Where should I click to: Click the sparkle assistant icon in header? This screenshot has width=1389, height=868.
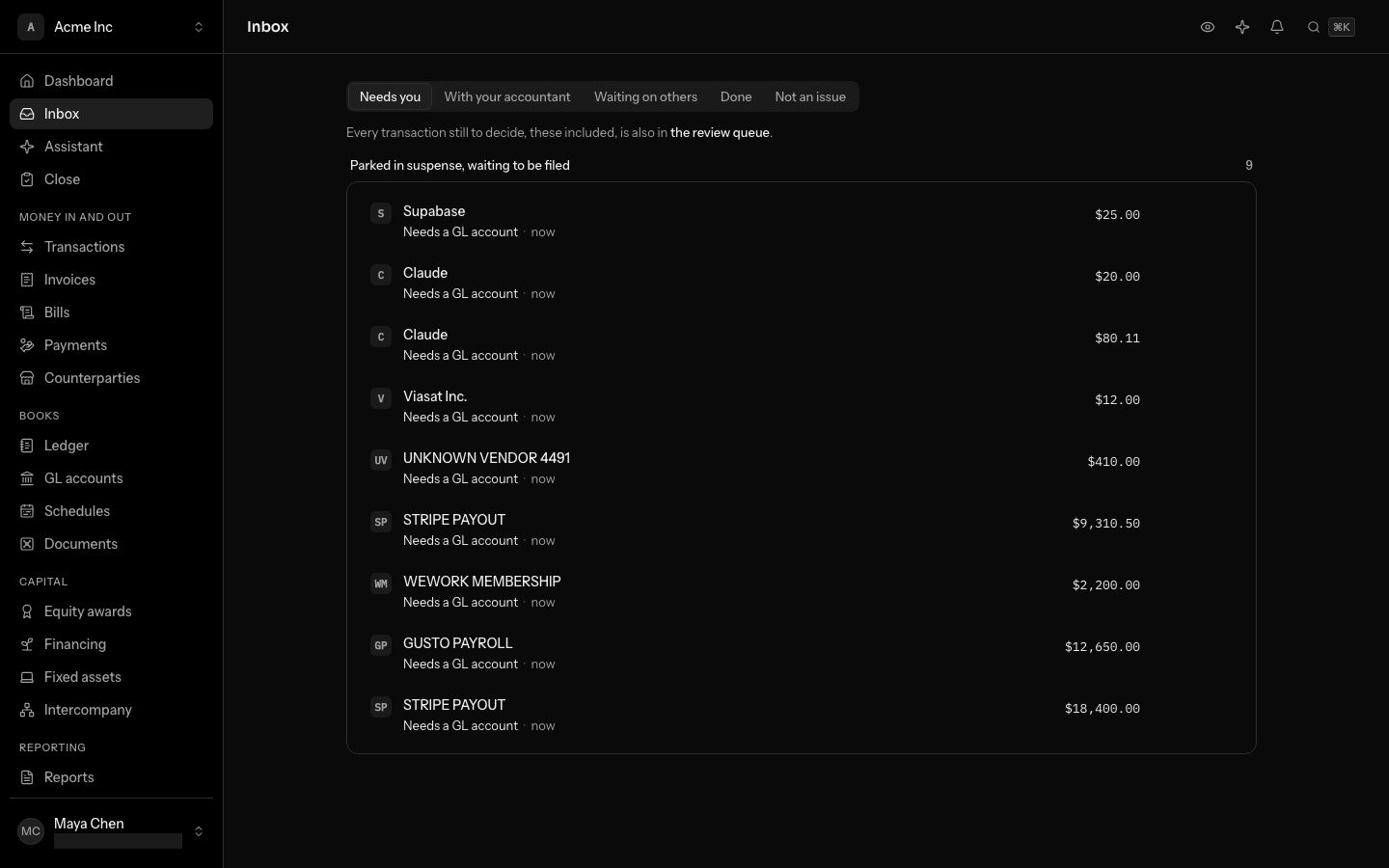point(1242,27)
